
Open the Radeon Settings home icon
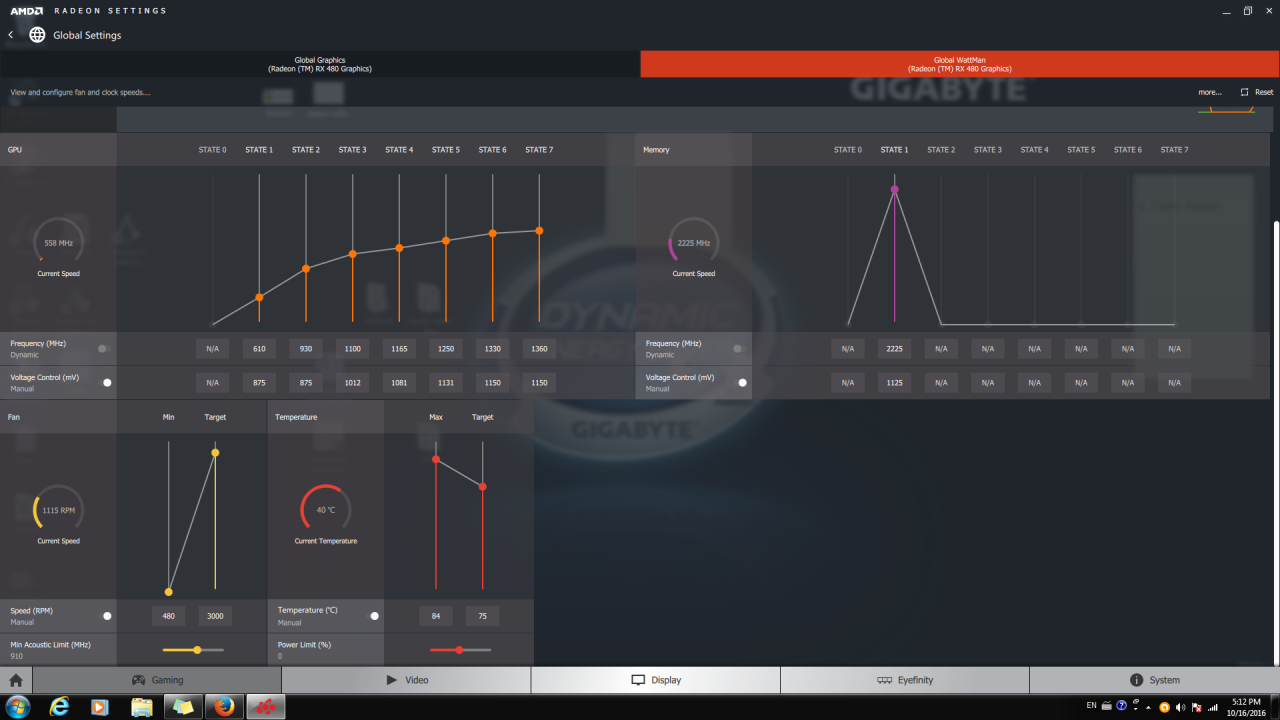click(x=16, y=680)
